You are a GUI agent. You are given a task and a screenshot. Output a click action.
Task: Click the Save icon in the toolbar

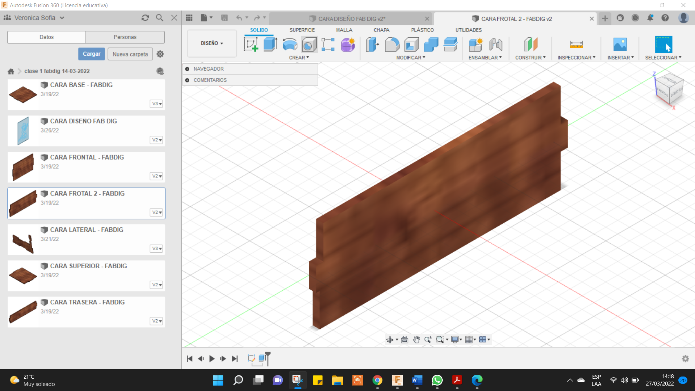click(x=224, y=18)
